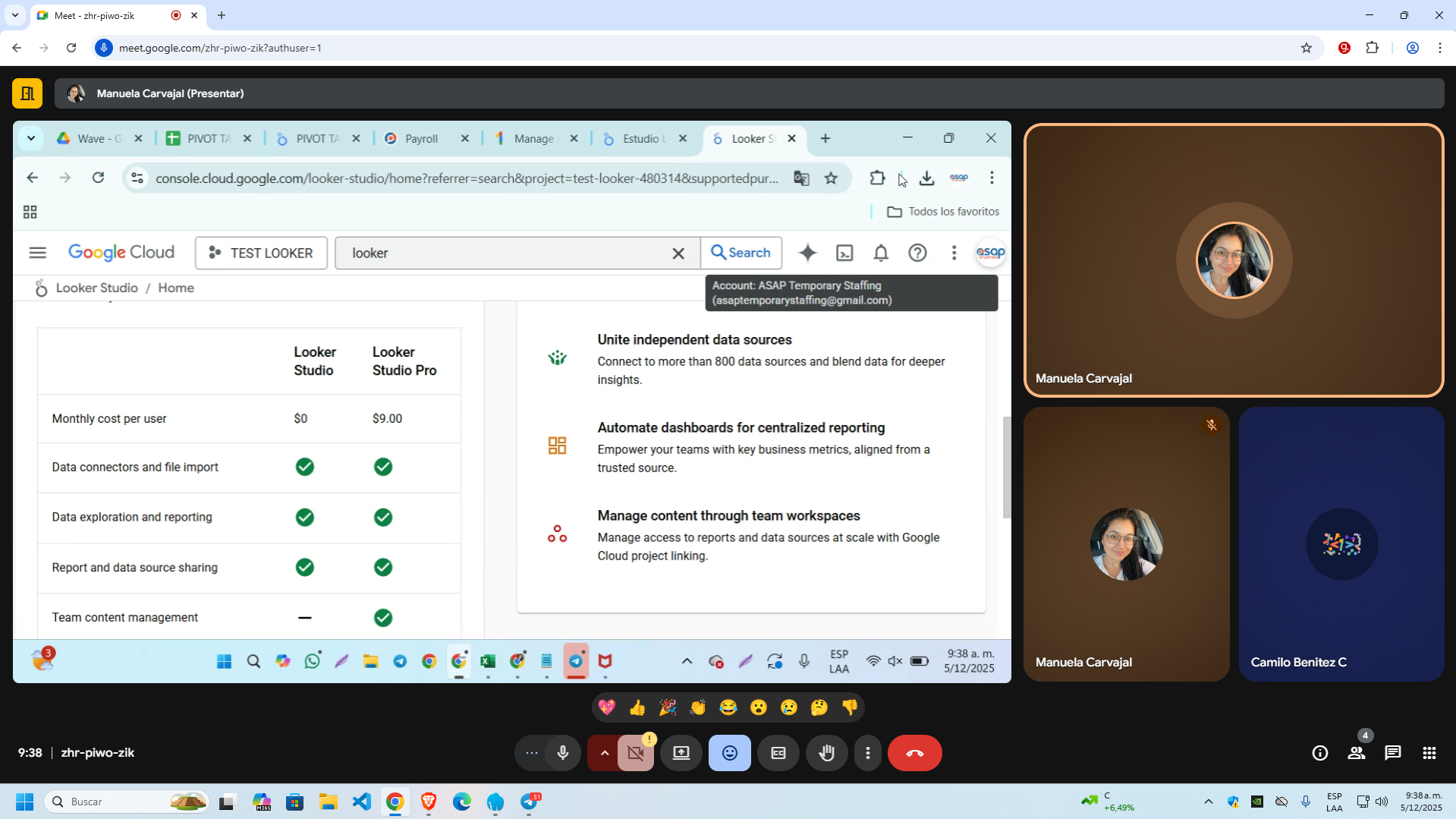Toggle closed captions on
Image resolution: width=1456 pixels, height=819 pixels.
pos(778,753)
